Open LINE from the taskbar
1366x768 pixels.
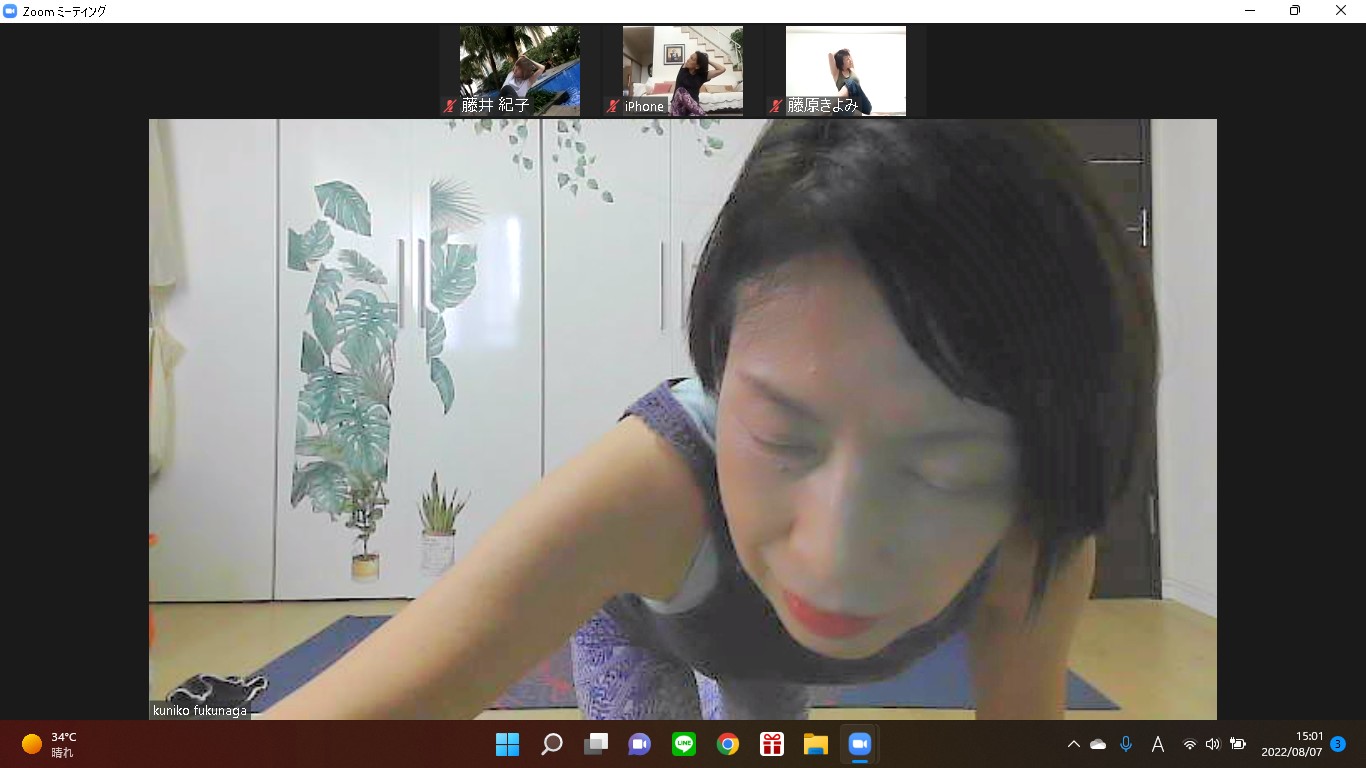click(x=684, y=744)
